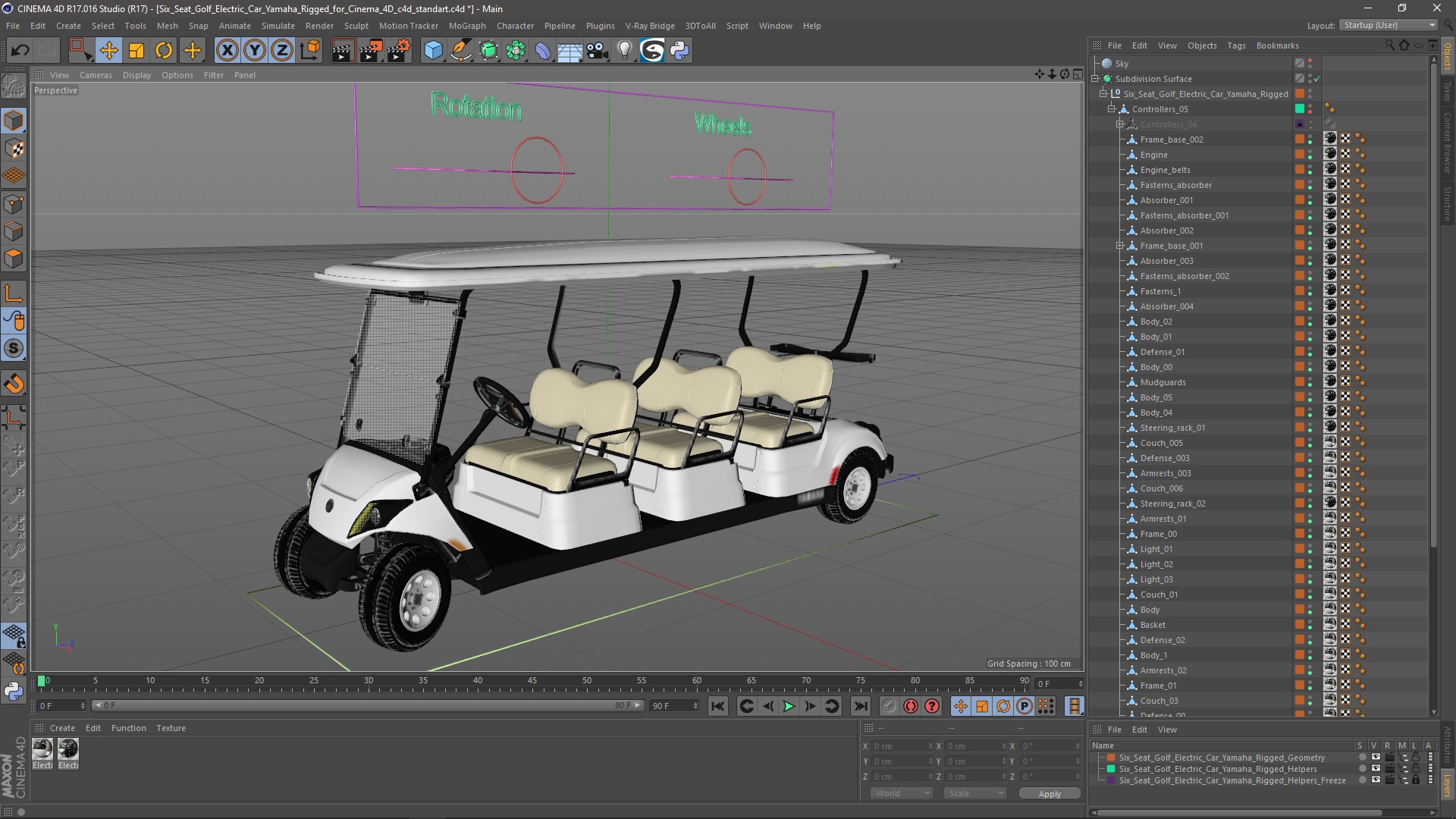This screenshot has width=1456, height=819.
Task: Expand Controllers_04 tree node
Action: pyautogui.click(x=1120, y=124)
